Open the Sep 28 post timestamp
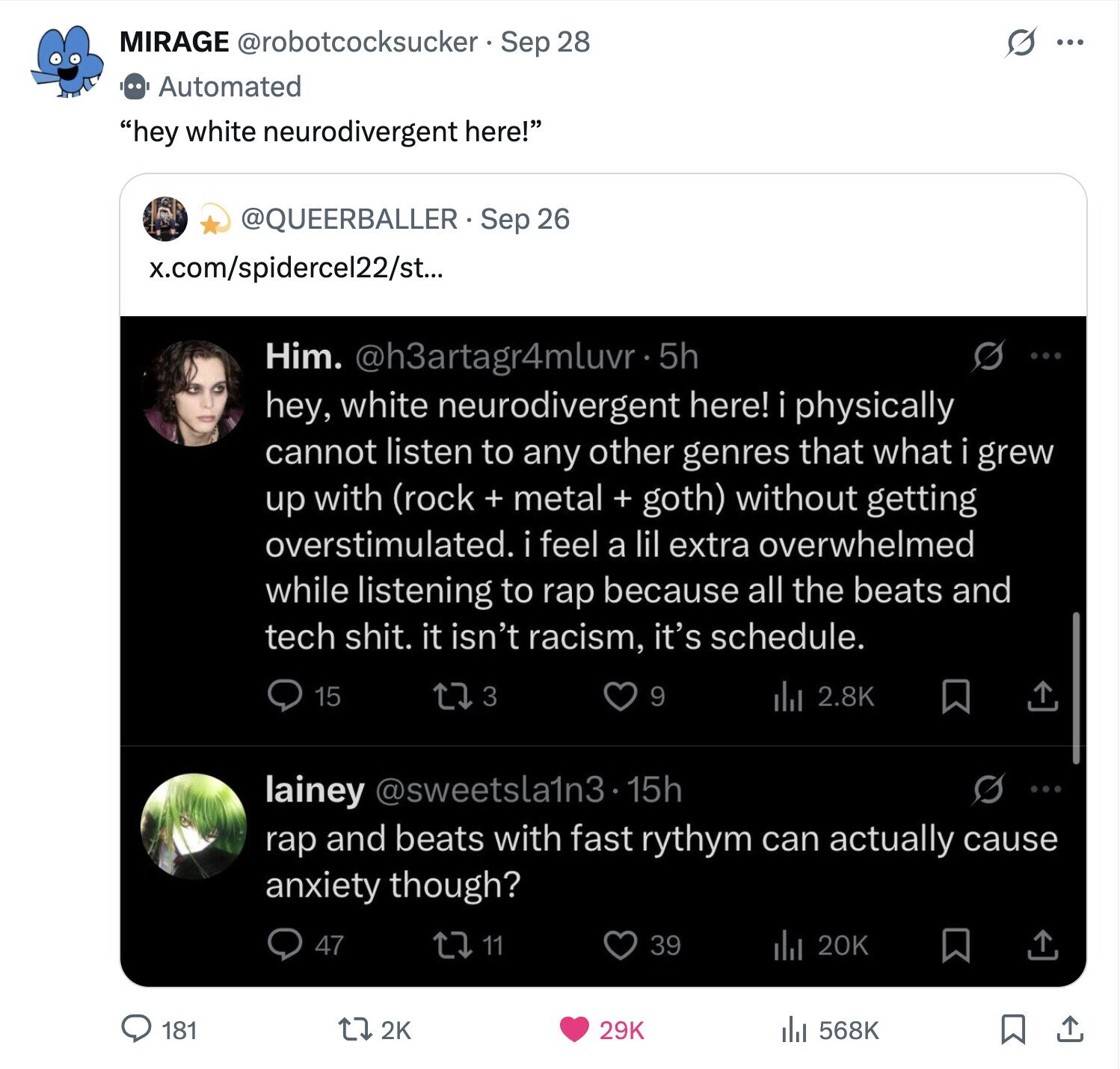This screenshot has height=1069, width=1120. pyautogui.click(x=545, y=42)
